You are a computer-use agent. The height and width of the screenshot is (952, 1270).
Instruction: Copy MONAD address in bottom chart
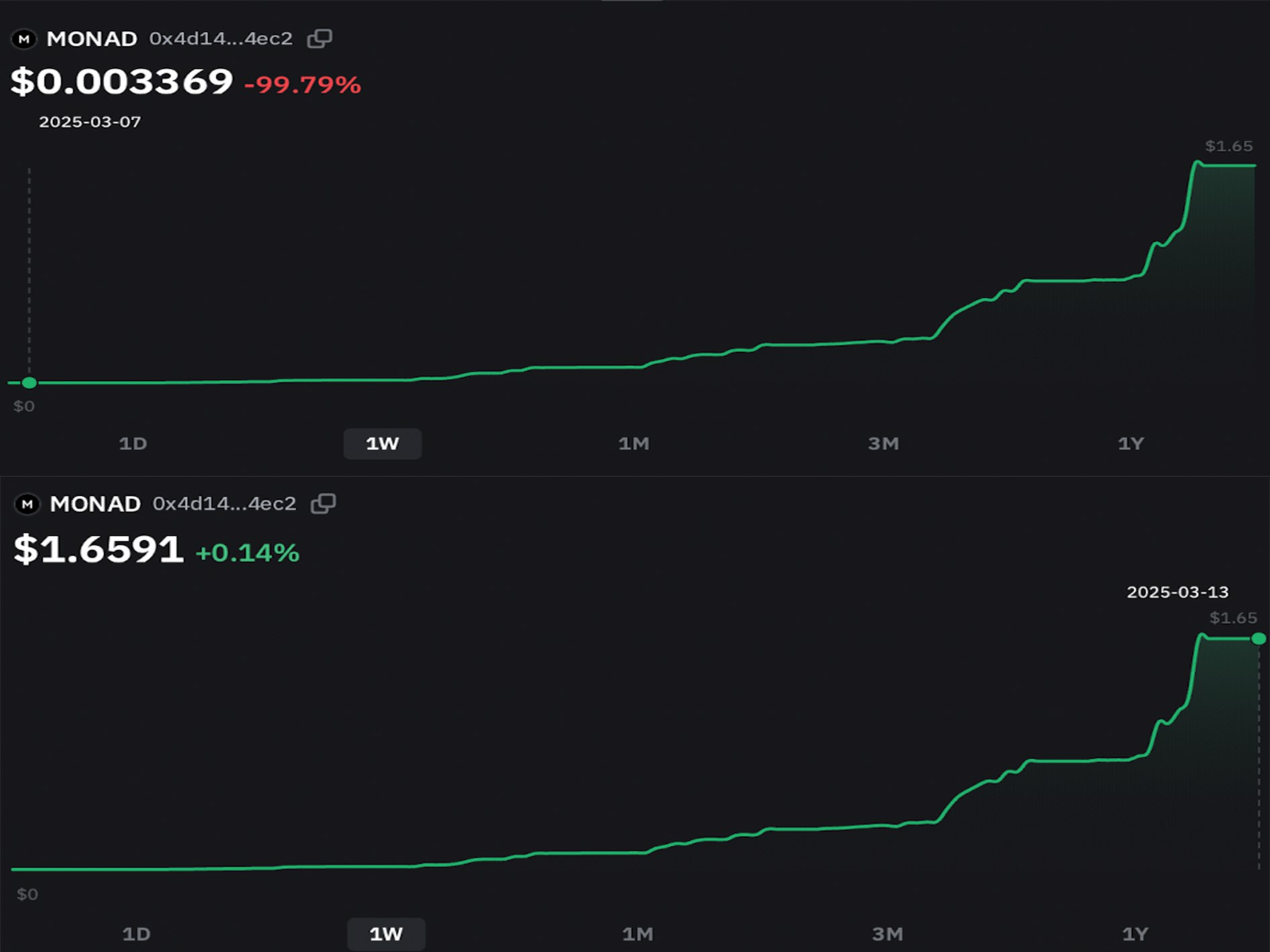[x=323, y=504]
